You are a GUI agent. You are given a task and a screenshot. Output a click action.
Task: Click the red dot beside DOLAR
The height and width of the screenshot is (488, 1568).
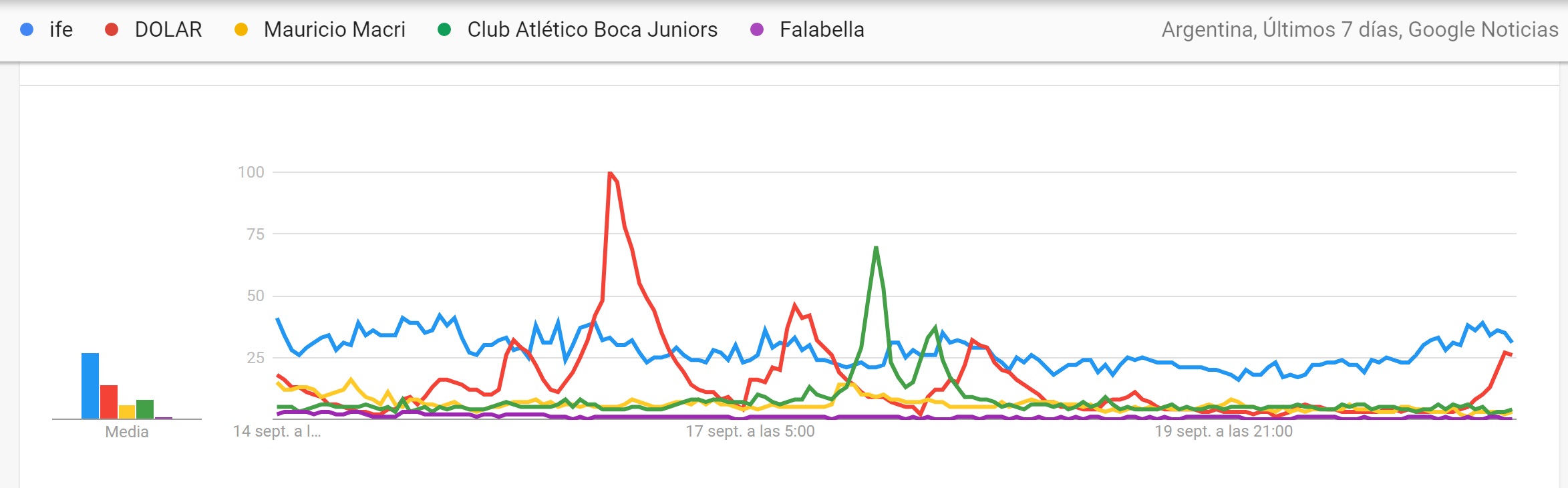coord(112,29)
